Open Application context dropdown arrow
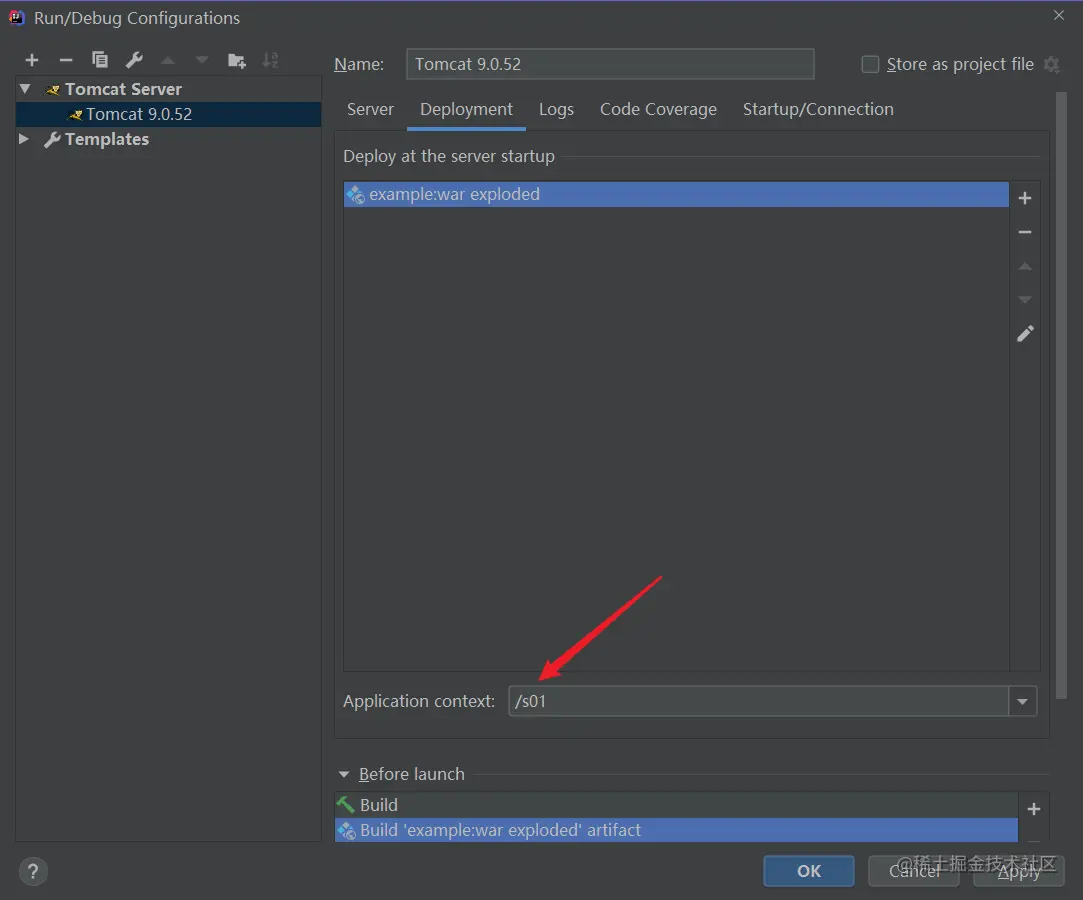Viewport: 1083px width, 900px height. (1022, 702)
